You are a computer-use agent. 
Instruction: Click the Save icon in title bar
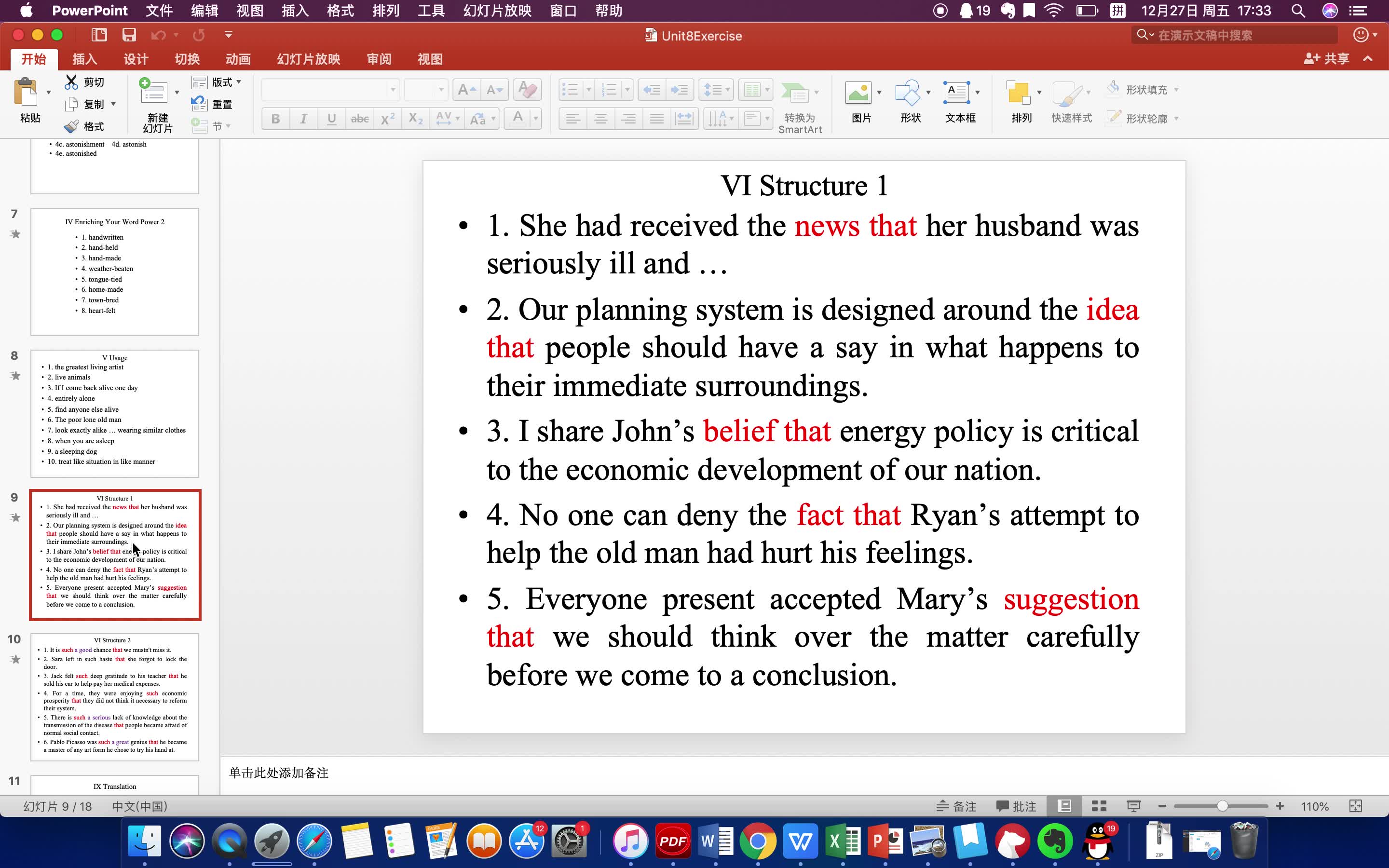point(129,35)
